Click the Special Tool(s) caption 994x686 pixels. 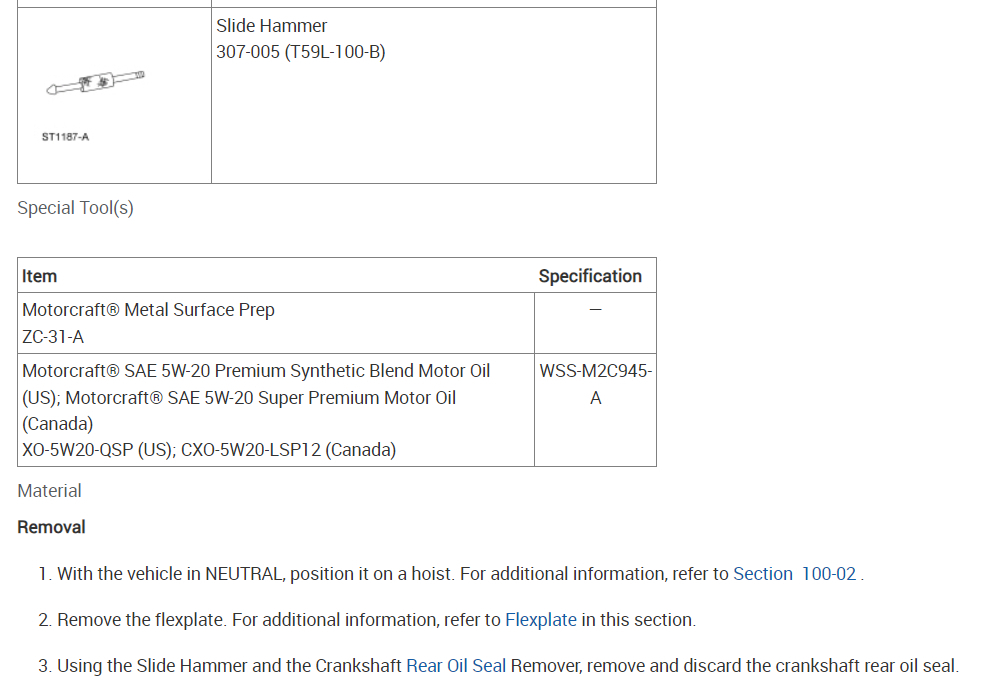(x=75, y=208)
